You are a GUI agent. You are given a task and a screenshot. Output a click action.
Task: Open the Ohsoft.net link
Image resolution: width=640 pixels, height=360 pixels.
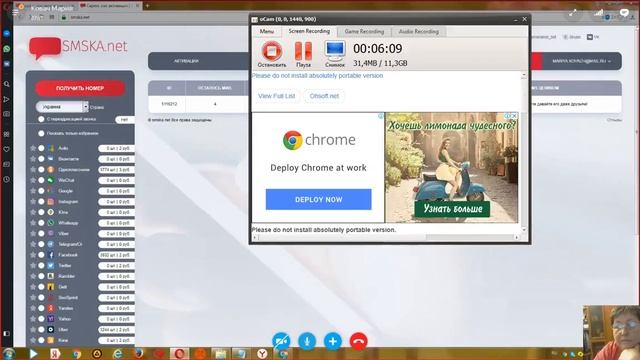(x=324, y=96)
